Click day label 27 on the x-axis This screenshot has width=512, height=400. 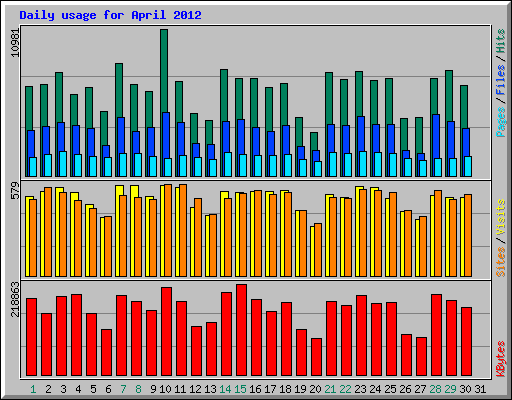point(420,389)
